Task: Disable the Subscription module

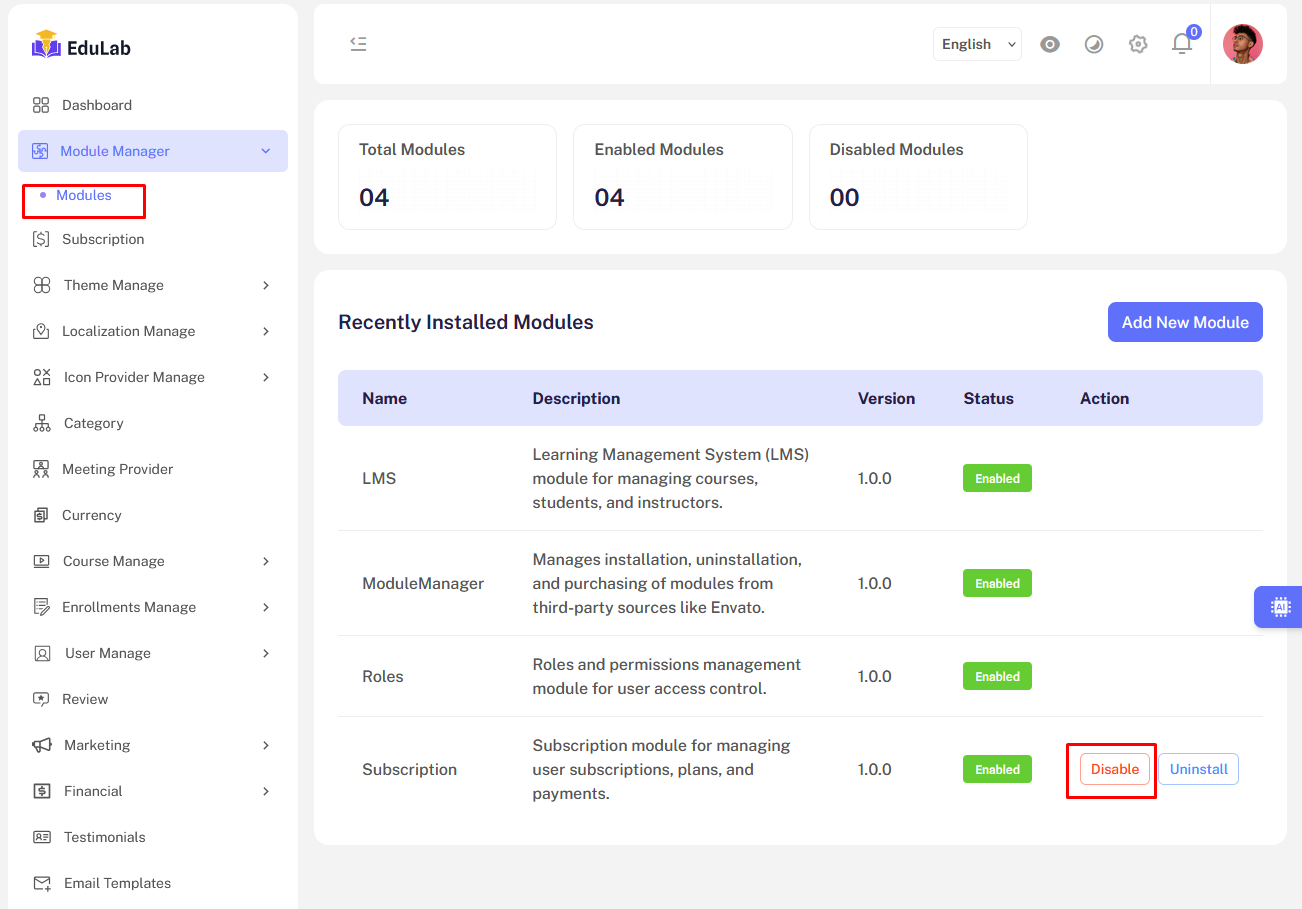Action: pyautogui.click(x=1114, y=769)
